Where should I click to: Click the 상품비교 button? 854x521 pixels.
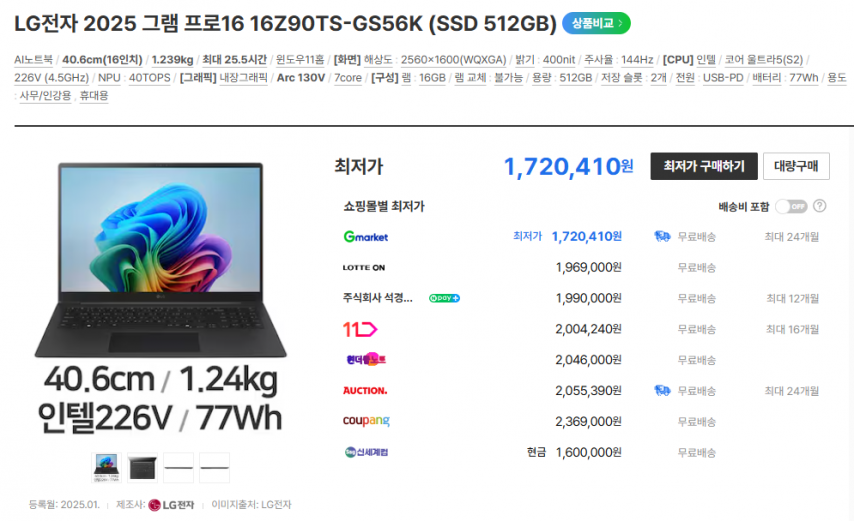pos(596,22)
